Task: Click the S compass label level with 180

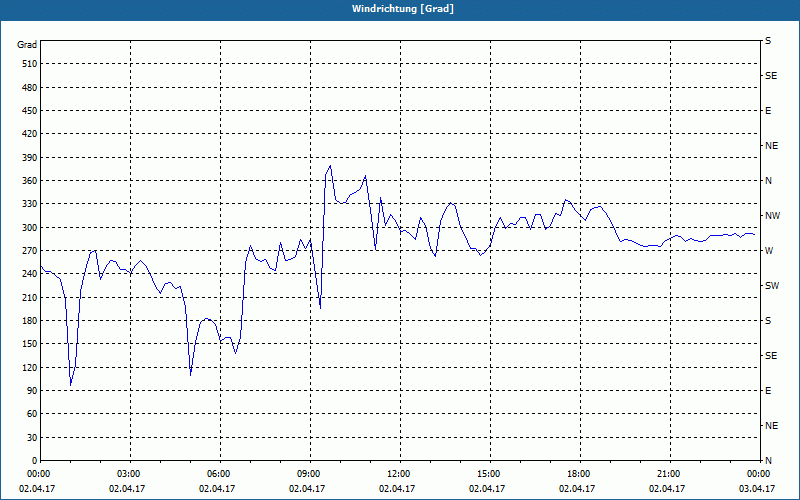Action: coord(768,320)
